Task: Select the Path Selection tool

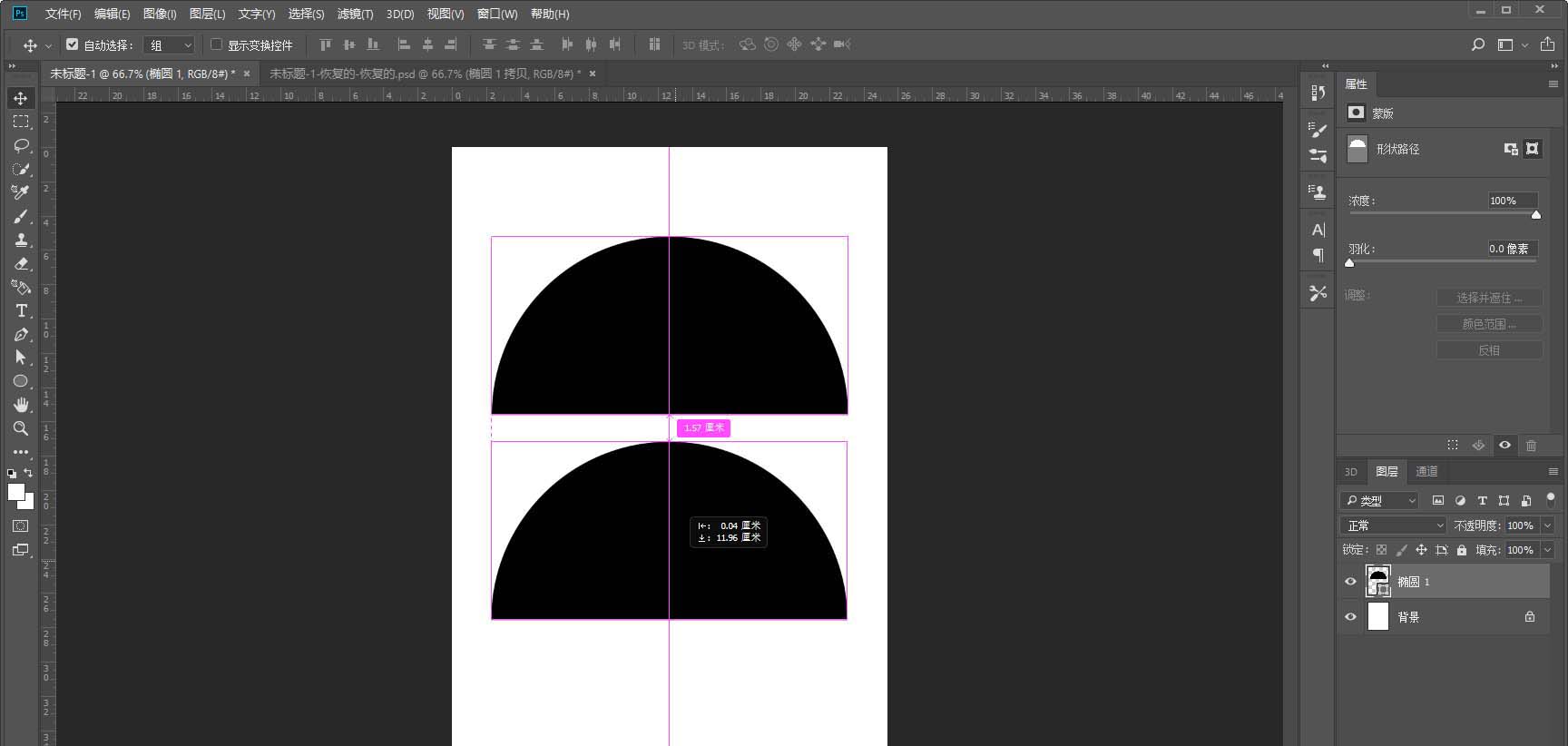Action: pyautogui.click(x=20, y=358)
